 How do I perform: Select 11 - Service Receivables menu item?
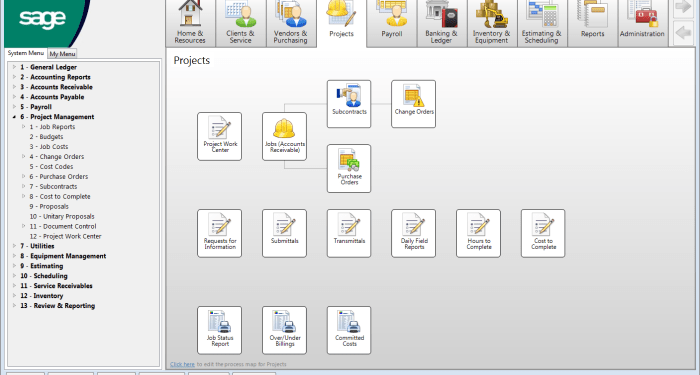coord(56,286)
